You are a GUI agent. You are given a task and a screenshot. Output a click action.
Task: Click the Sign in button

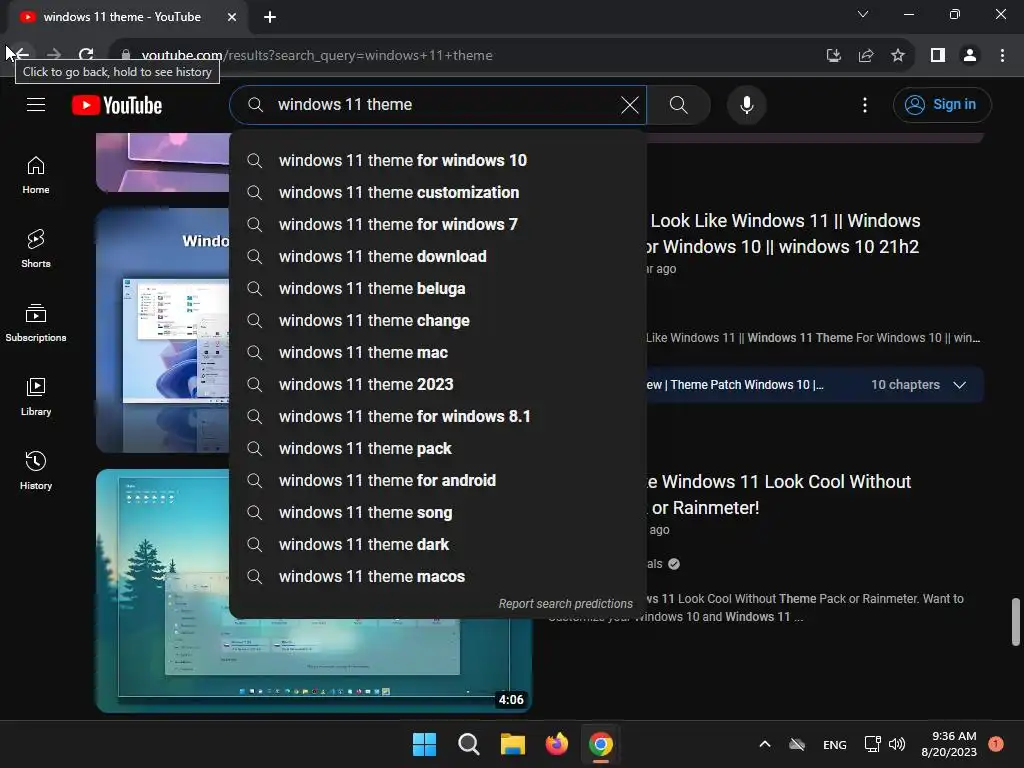click(x=942, y=104)
